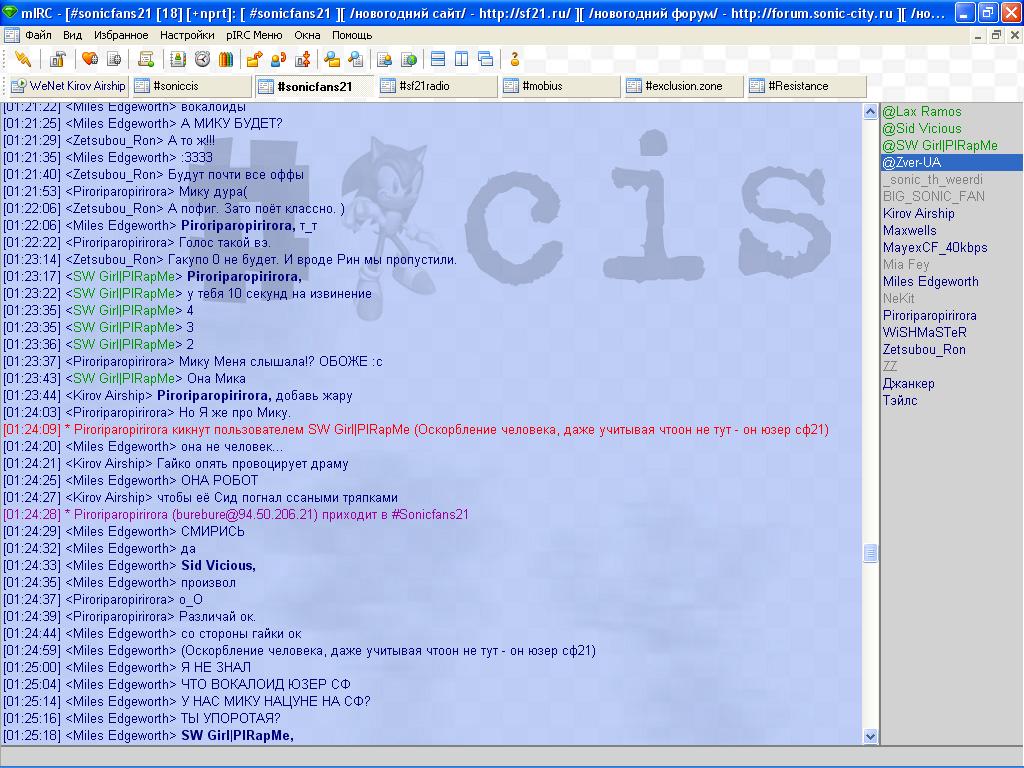This screenshot has width=1024, height=768.
Task: Restore the inner channel window size
Action: tap(995, 35)
